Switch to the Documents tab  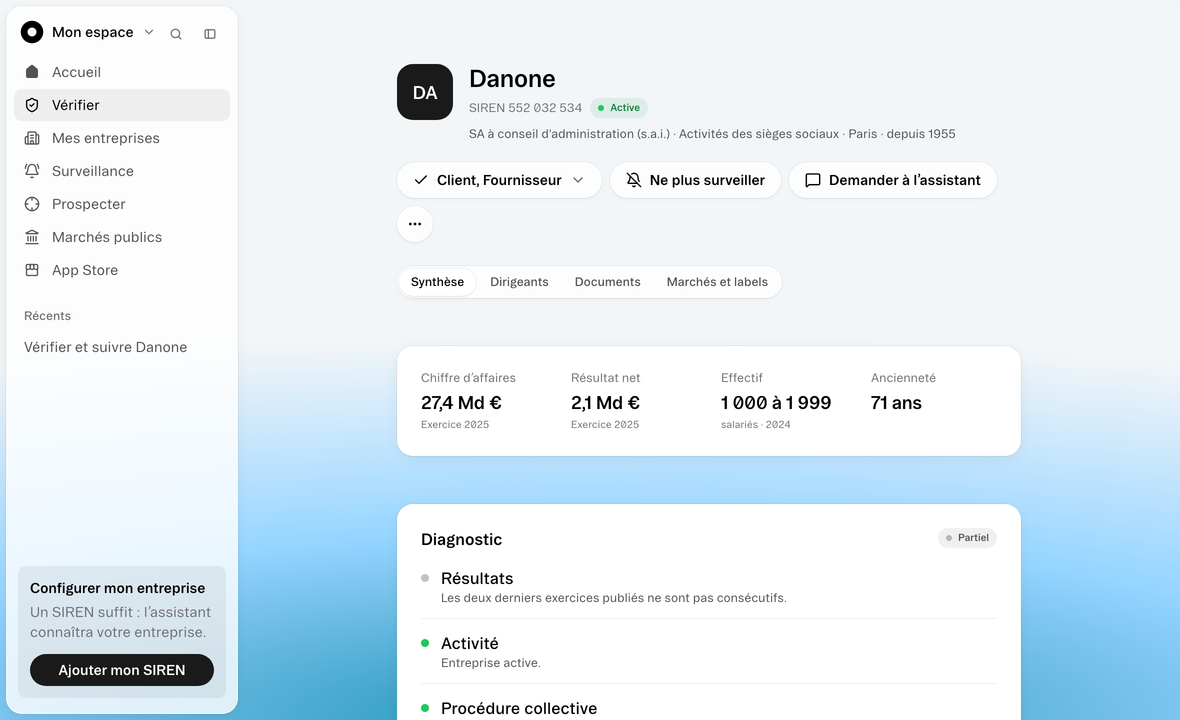[607, 282]
